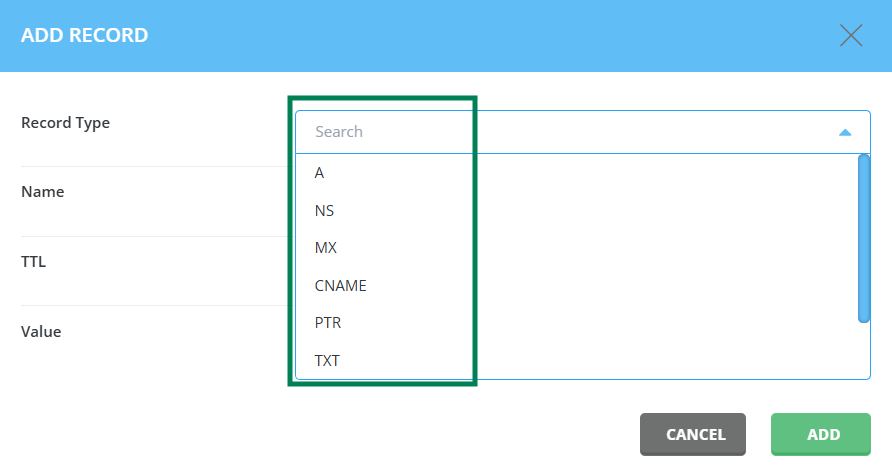
Task: Close the Add Record dialog
Action: [x=850, y=35]
